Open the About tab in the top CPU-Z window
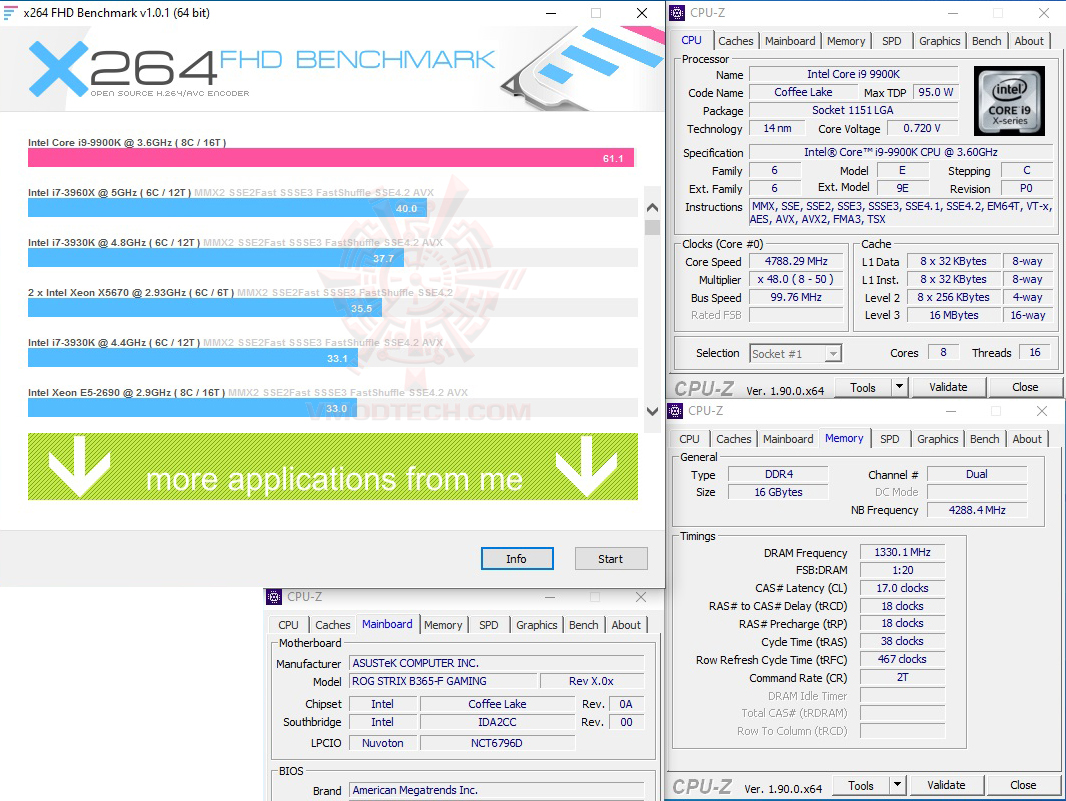The image size is (1066, 801). pos(1029,41)
